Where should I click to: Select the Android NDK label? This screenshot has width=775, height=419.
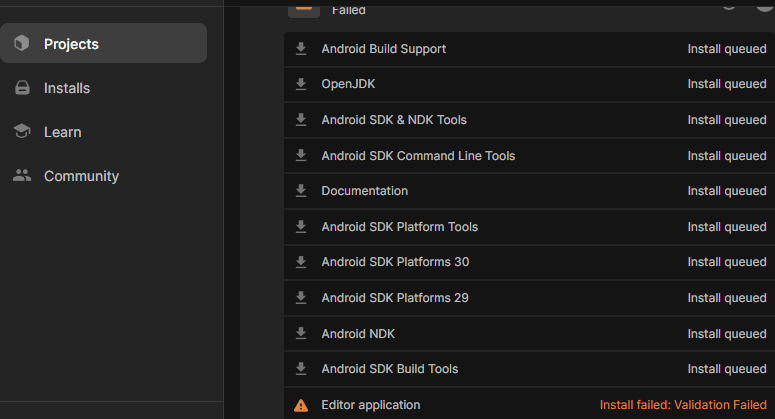358,334
